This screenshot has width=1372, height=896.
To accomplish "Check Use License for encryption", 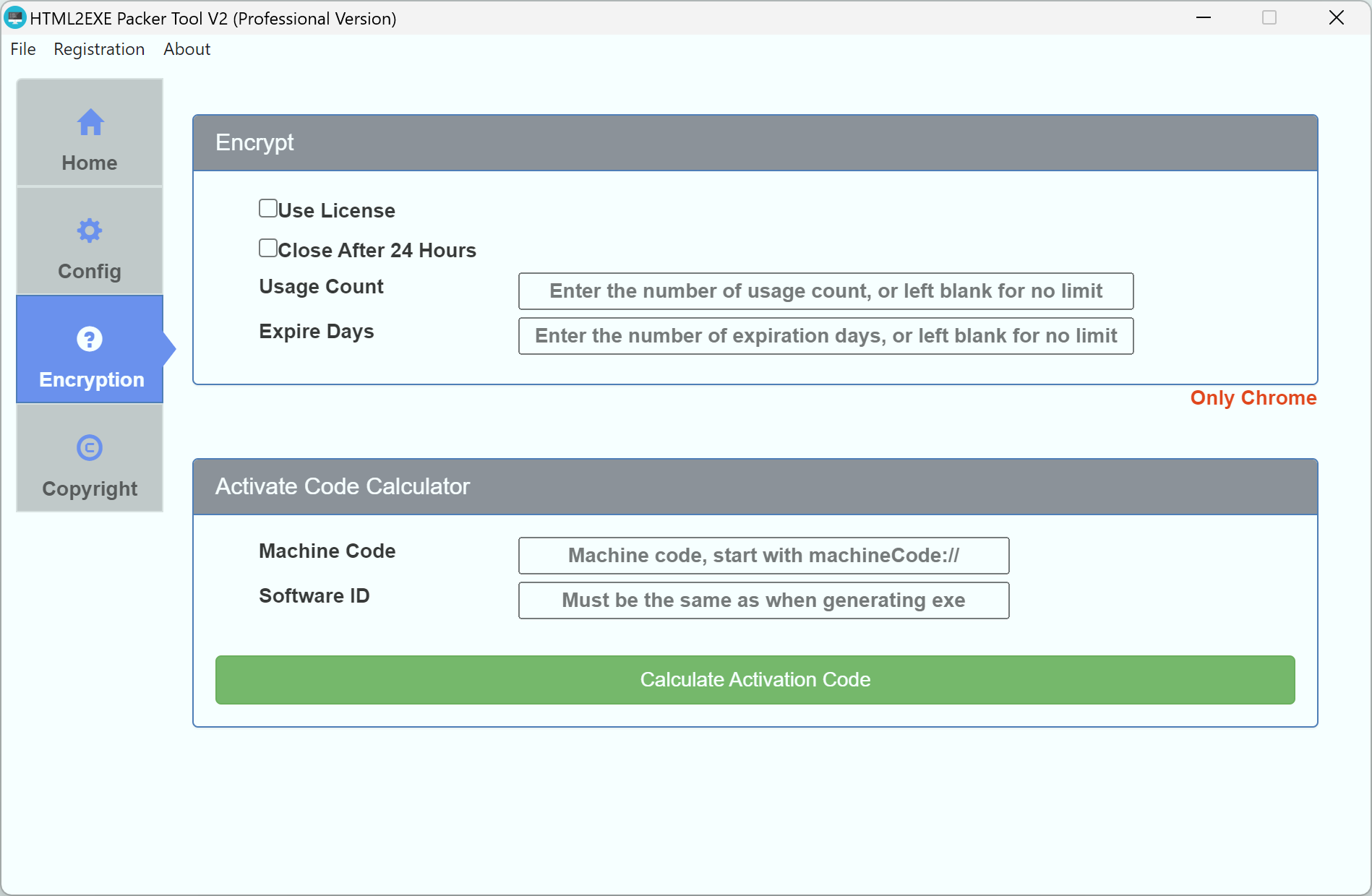I will [267, 207].
